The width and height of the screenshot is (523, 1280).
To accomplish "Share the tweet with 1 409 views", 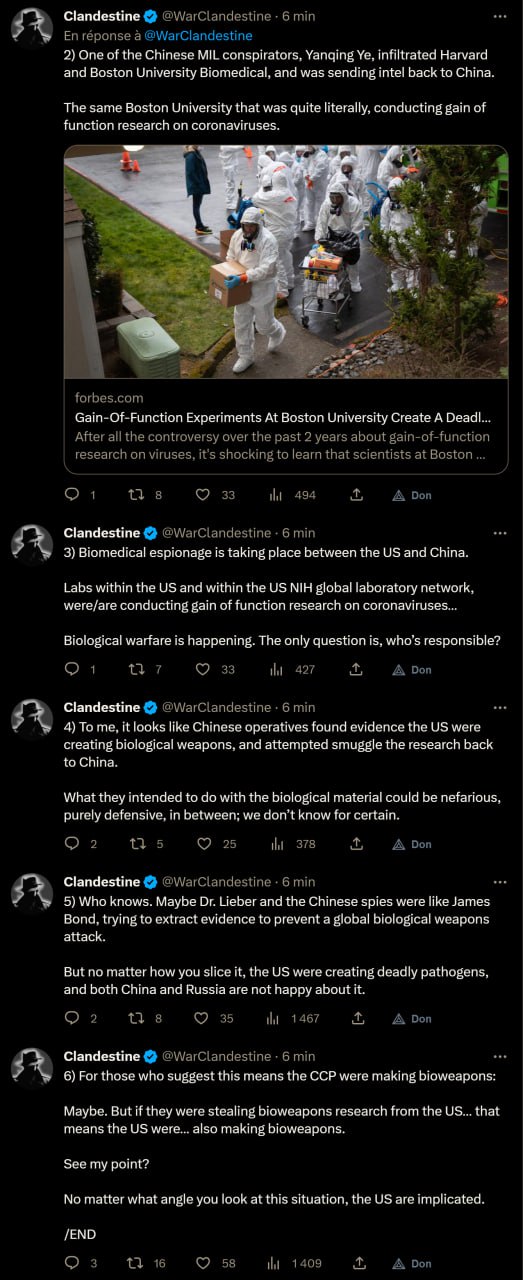I will pyautogui.click(x=356, y=1263).
